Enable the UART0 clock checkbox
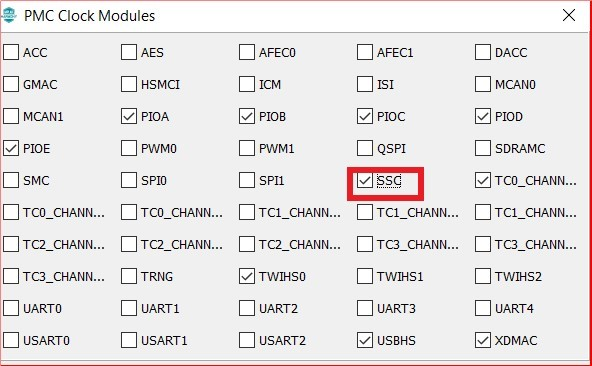Viewport: 592px width, 366px height. tap(11, 309)
